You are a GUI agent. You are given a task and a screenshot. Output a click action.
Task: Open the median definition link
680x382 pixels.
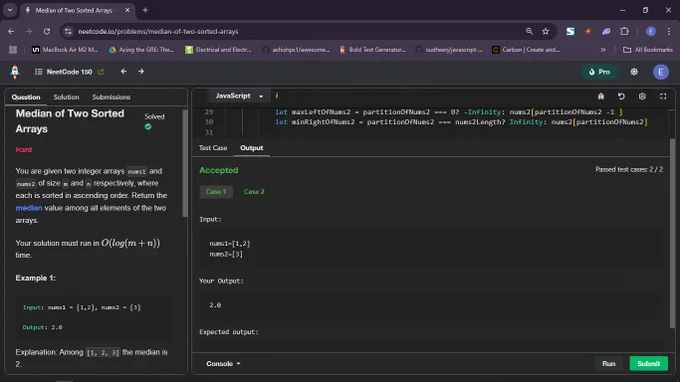pyautogui.click(x=29, y=208)
